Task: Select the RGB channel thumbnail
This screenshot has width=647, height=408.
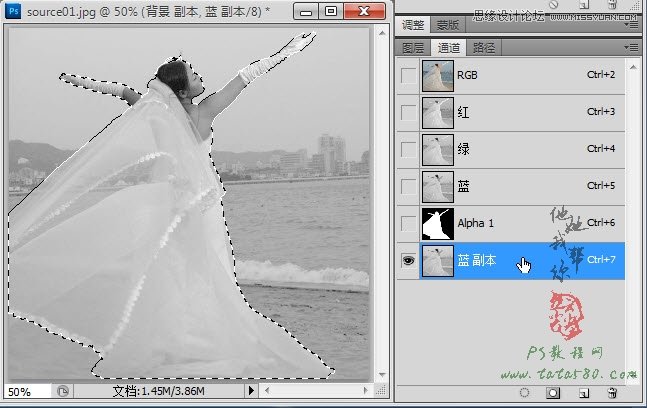Action: (438, 76)
